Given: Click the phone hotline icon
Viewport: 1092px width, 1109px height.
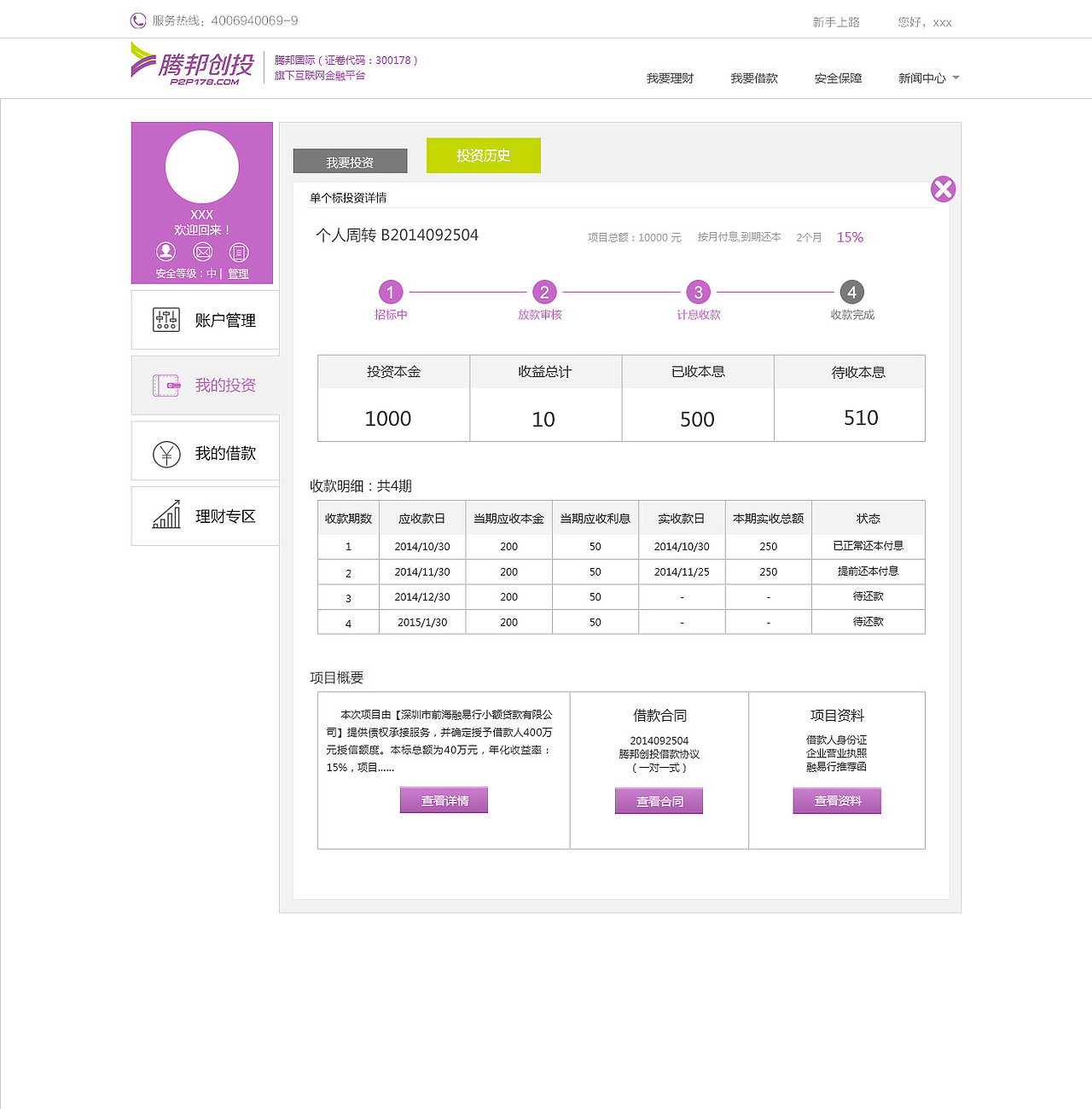Looking at the screenshot, I should [138, 20].
